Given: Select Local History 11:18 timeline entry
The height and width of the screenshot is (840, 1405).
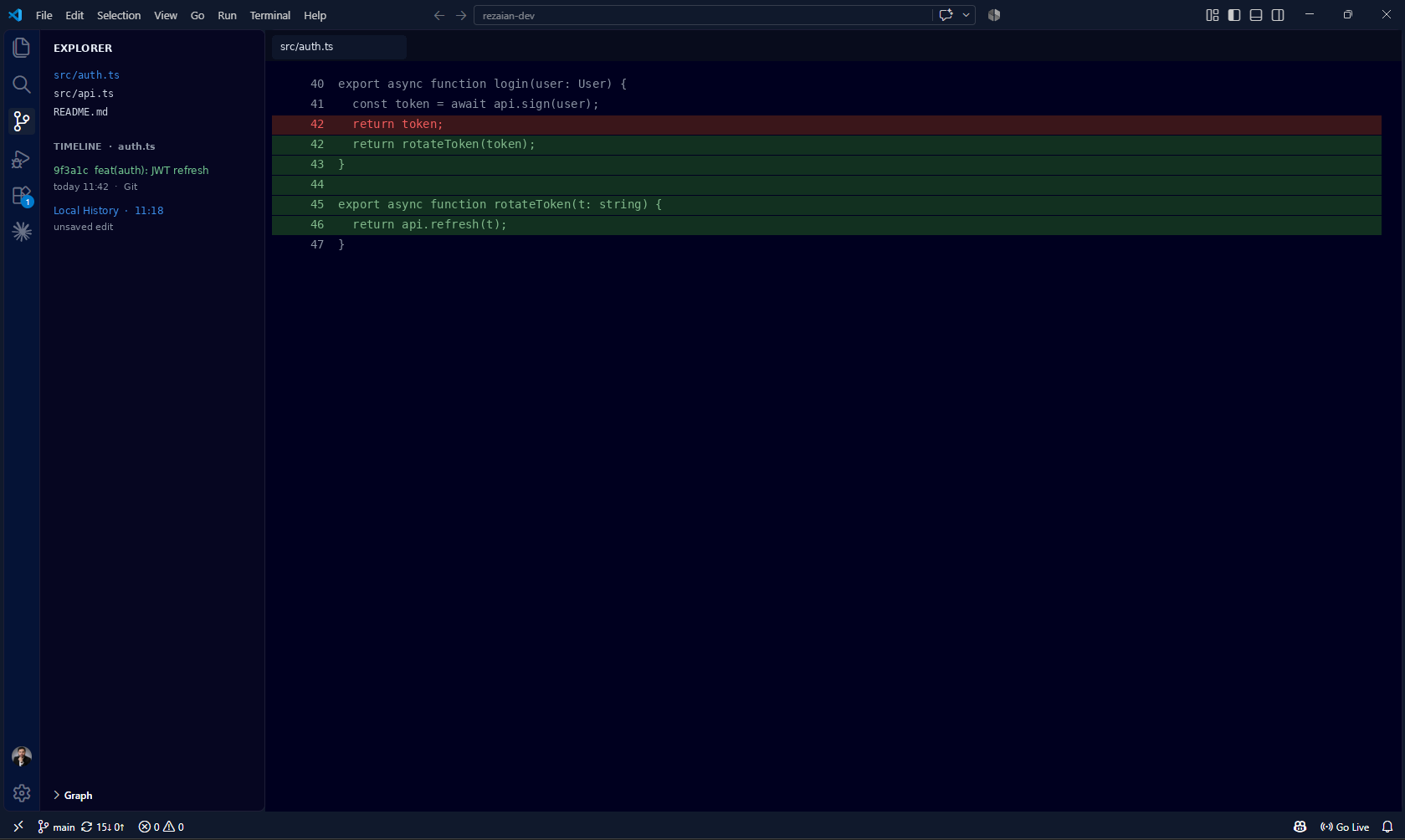Looking at the screenshot, I should [109, 210].
